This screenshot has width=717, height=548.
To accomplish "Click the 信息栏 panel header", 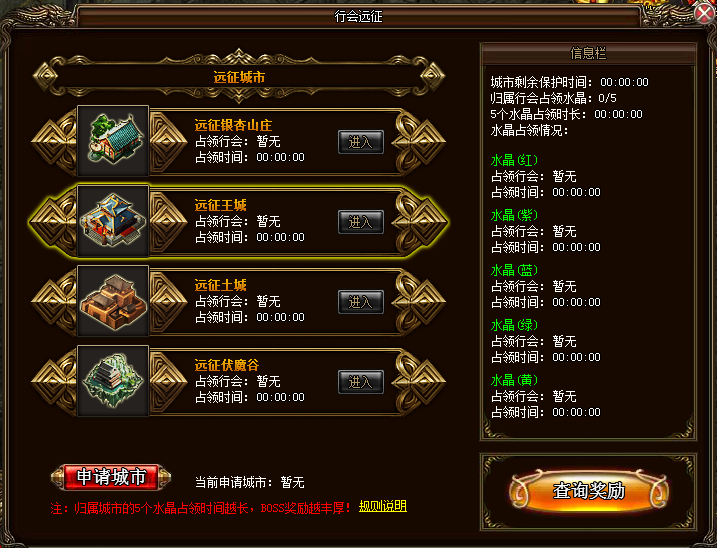I will click(588, 54).
